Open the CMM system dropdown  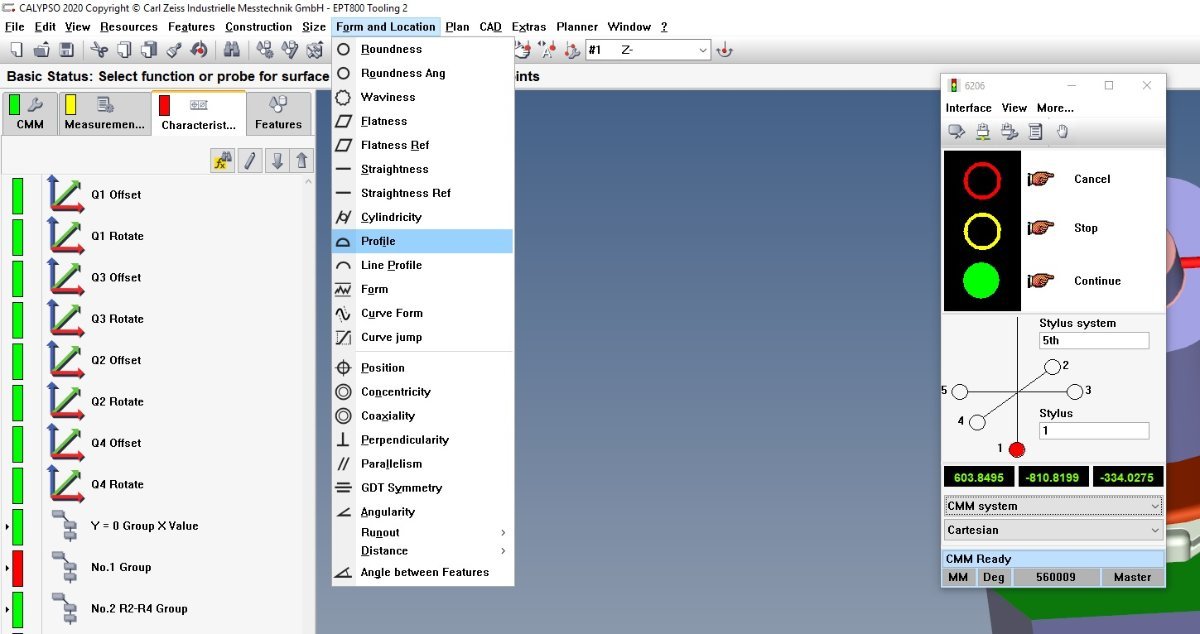tap(1053, 506)
